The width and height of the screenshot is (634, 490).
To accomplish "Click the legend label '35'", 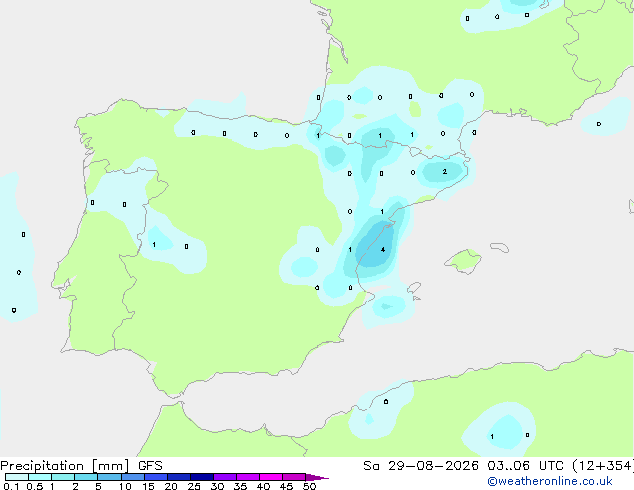I will coord(240,486).
